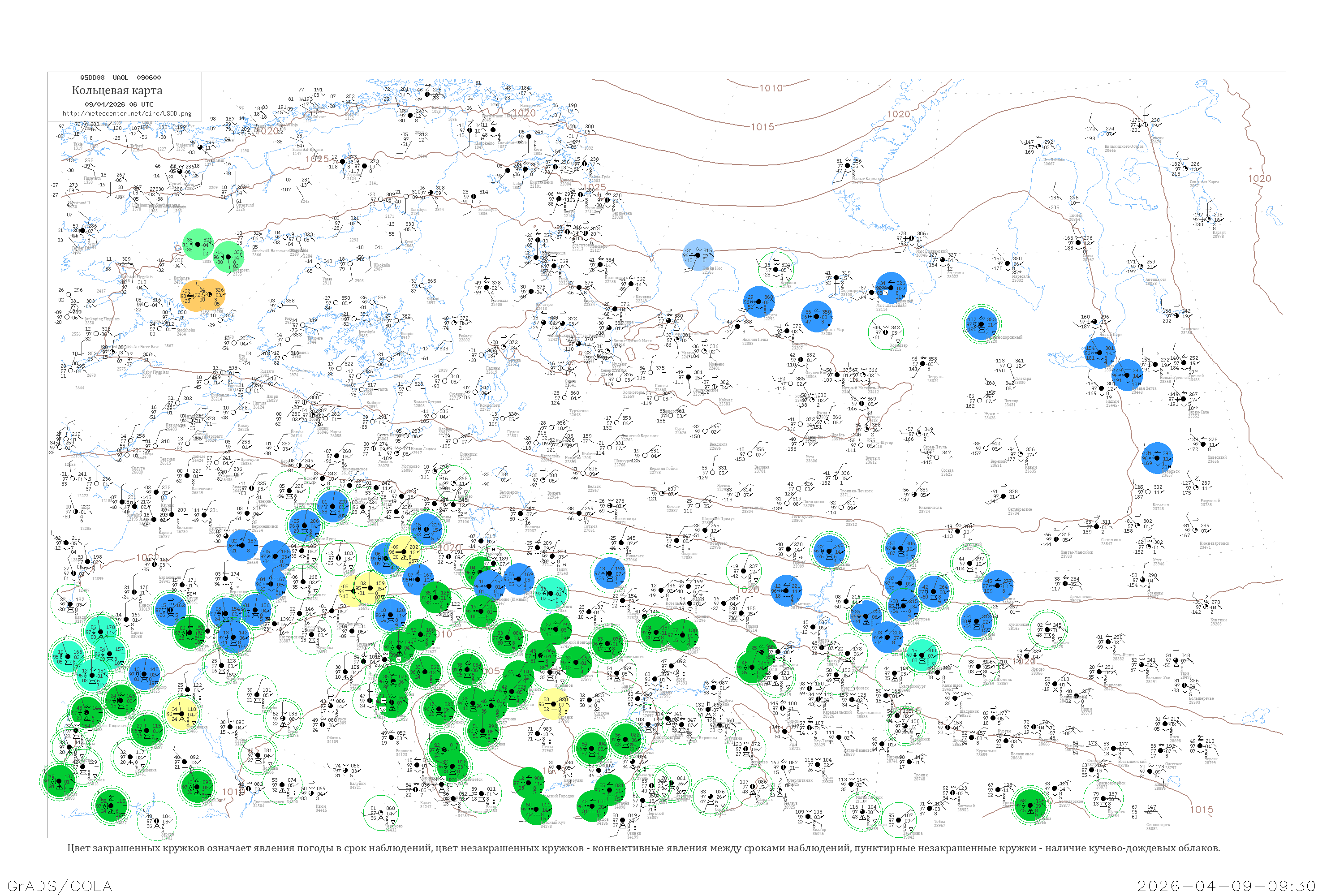
Task: Click the 1015 isobar label near top center
Action: click(x=762, y=127)
